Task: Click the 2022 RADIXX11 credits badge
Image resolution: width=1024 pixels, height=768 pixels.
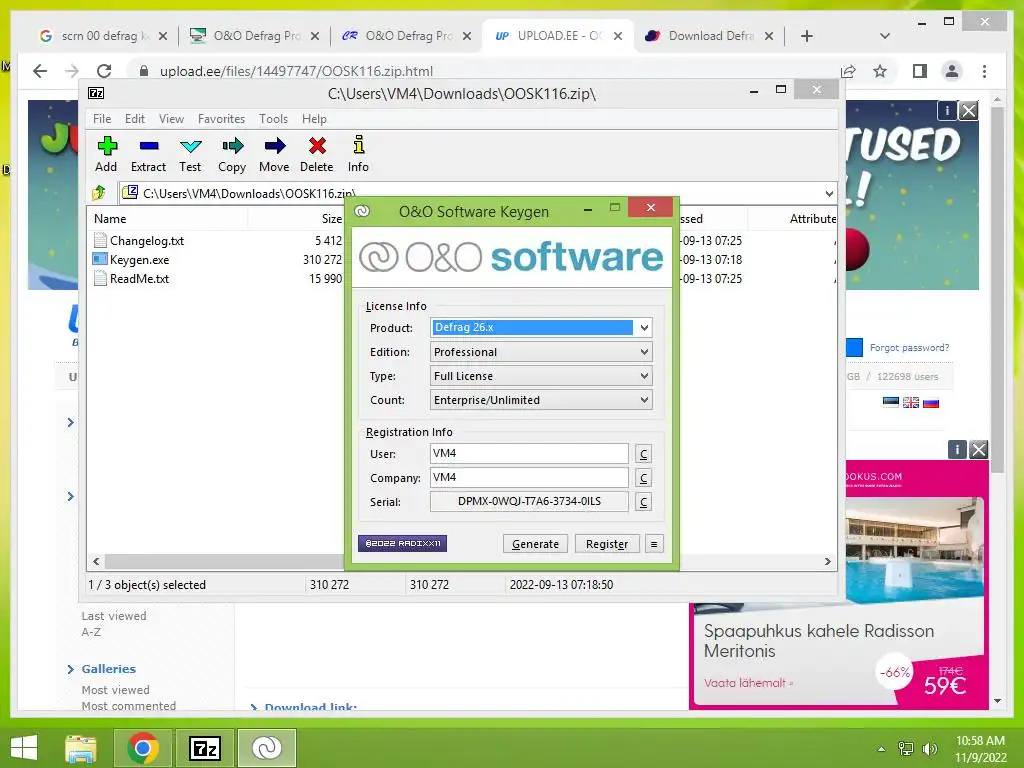Action: tap(402, 543)
